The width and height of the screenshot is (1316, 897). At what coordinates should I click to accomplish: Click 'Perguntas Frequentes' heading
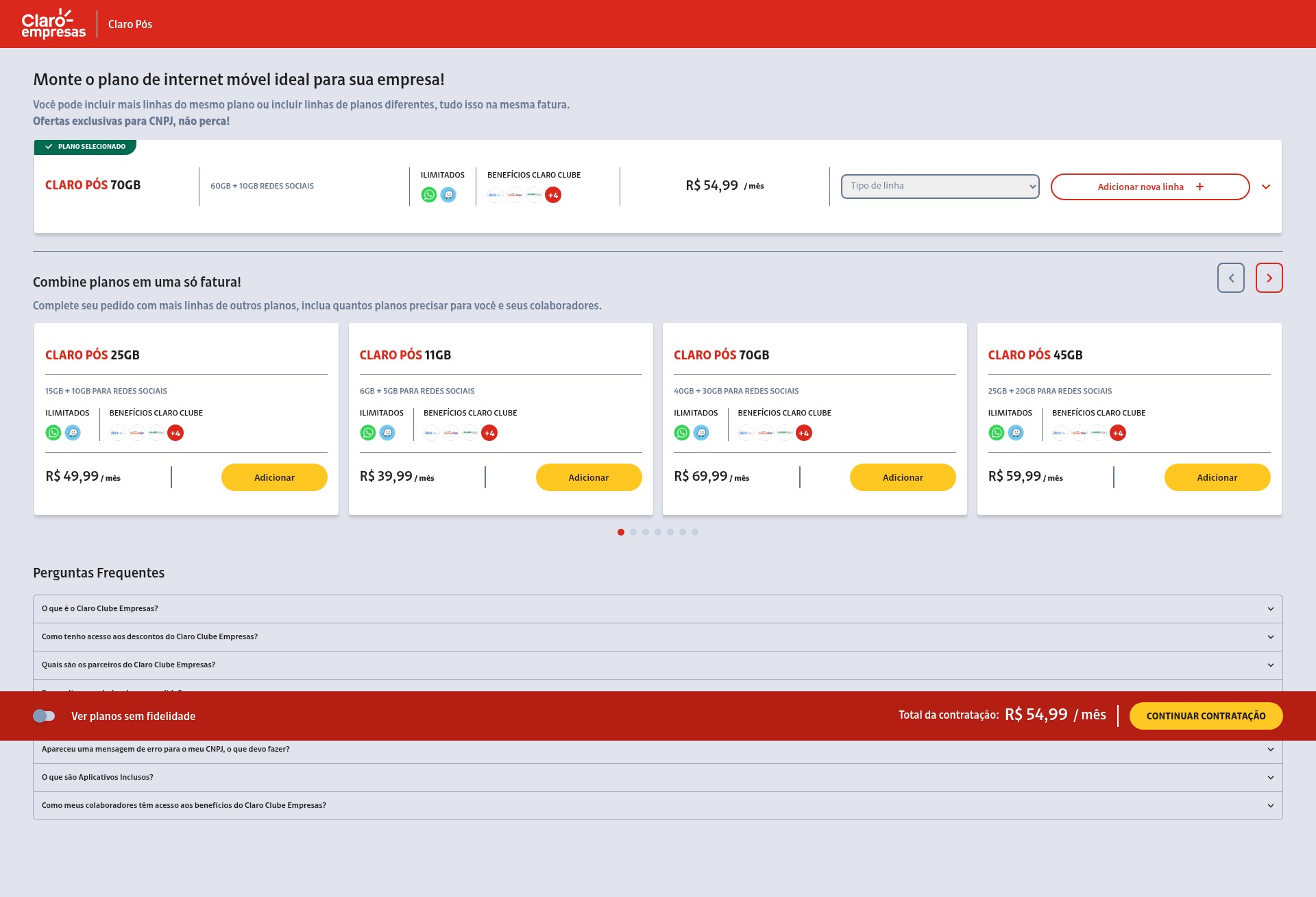[99, 573]
